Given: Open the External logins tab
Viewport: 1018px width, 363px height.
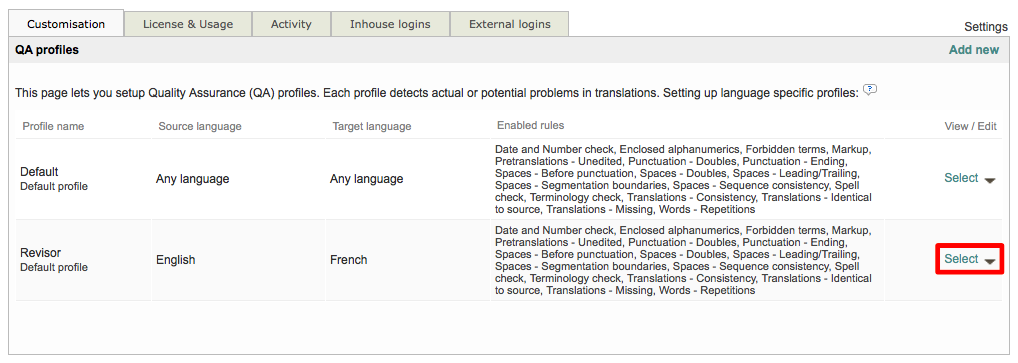Looking at the screenshot, I should pos(510,24).
